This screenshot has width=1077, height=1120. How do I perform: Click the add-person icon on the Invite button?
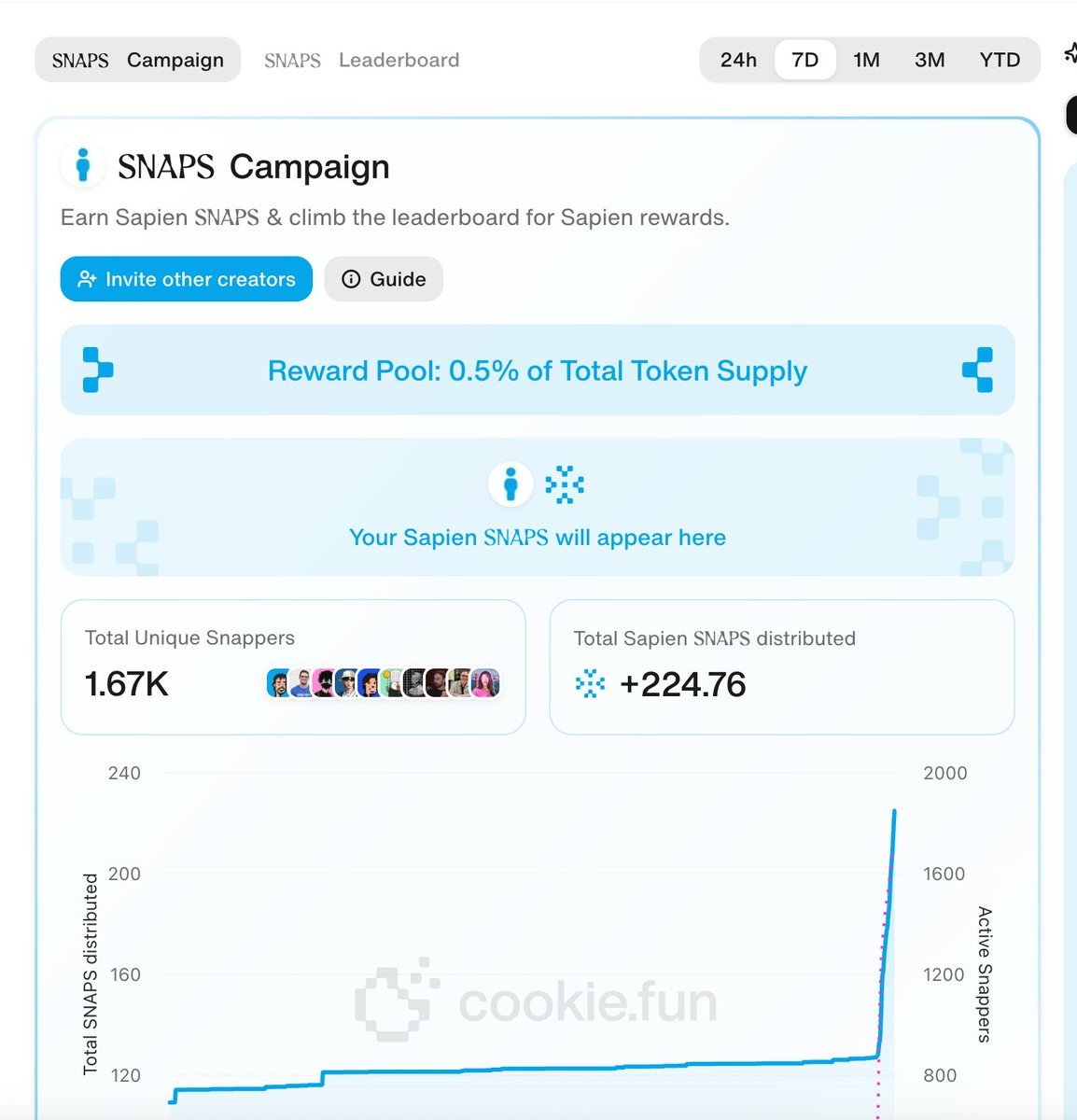coord(87,279)
